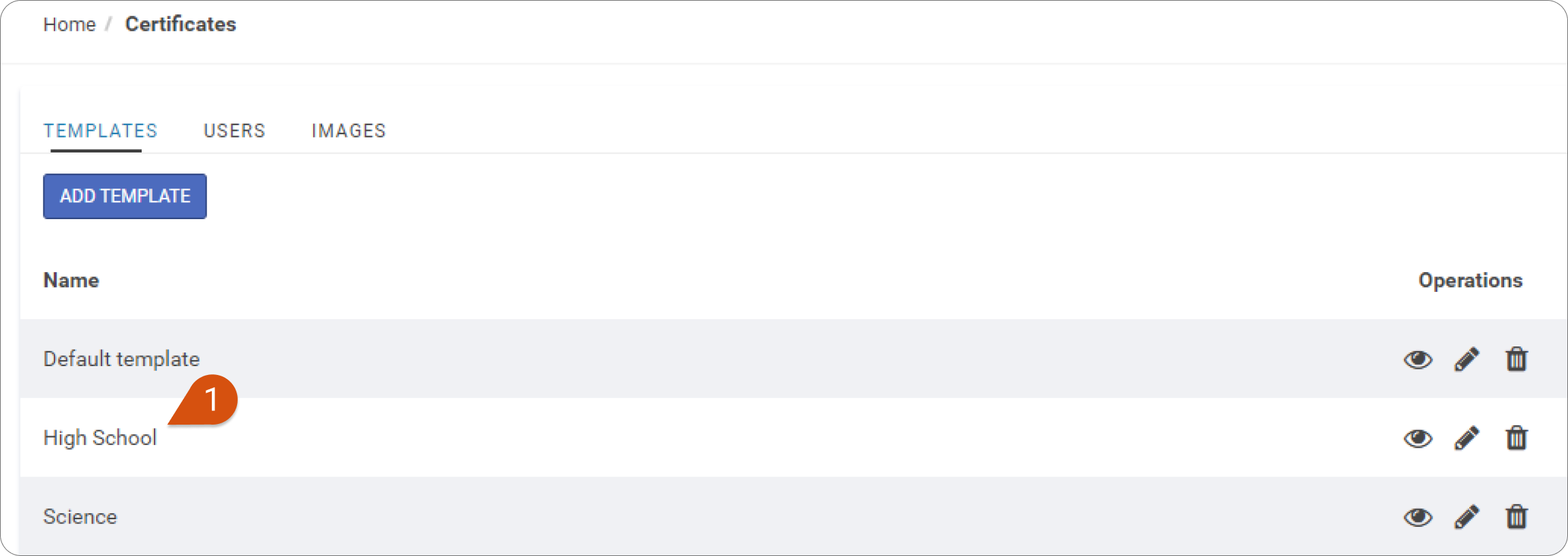Select the High School row name
Viewport: 1568px width, 556px height.
coord(100,438)
